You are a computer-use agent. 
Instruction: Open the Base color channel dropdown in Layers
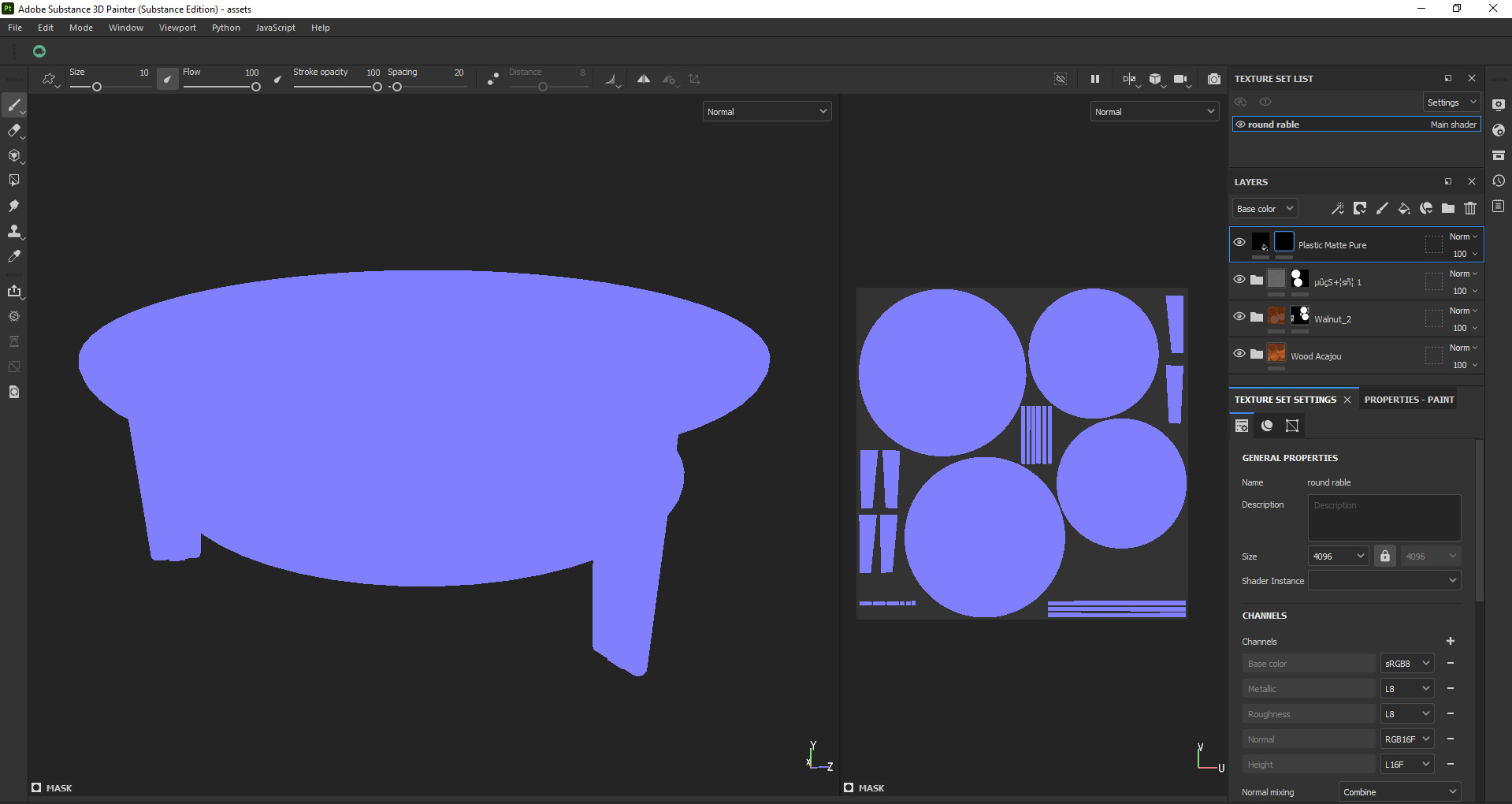coord(1265,209)
